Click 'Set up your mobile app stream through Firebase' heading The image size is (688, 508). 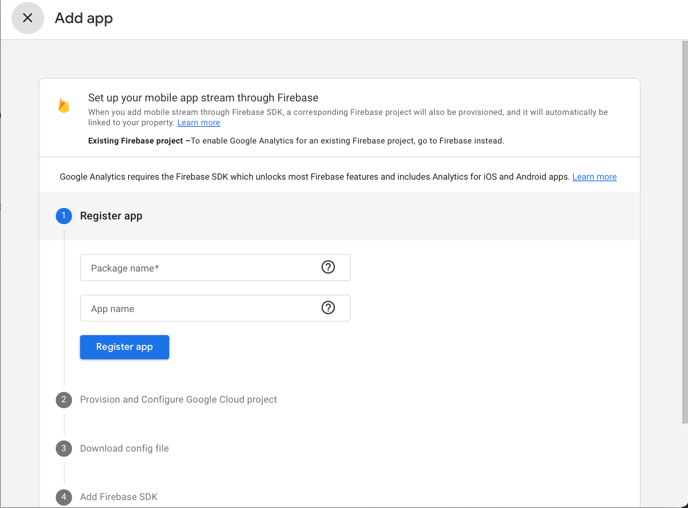(x=203, y=98)
